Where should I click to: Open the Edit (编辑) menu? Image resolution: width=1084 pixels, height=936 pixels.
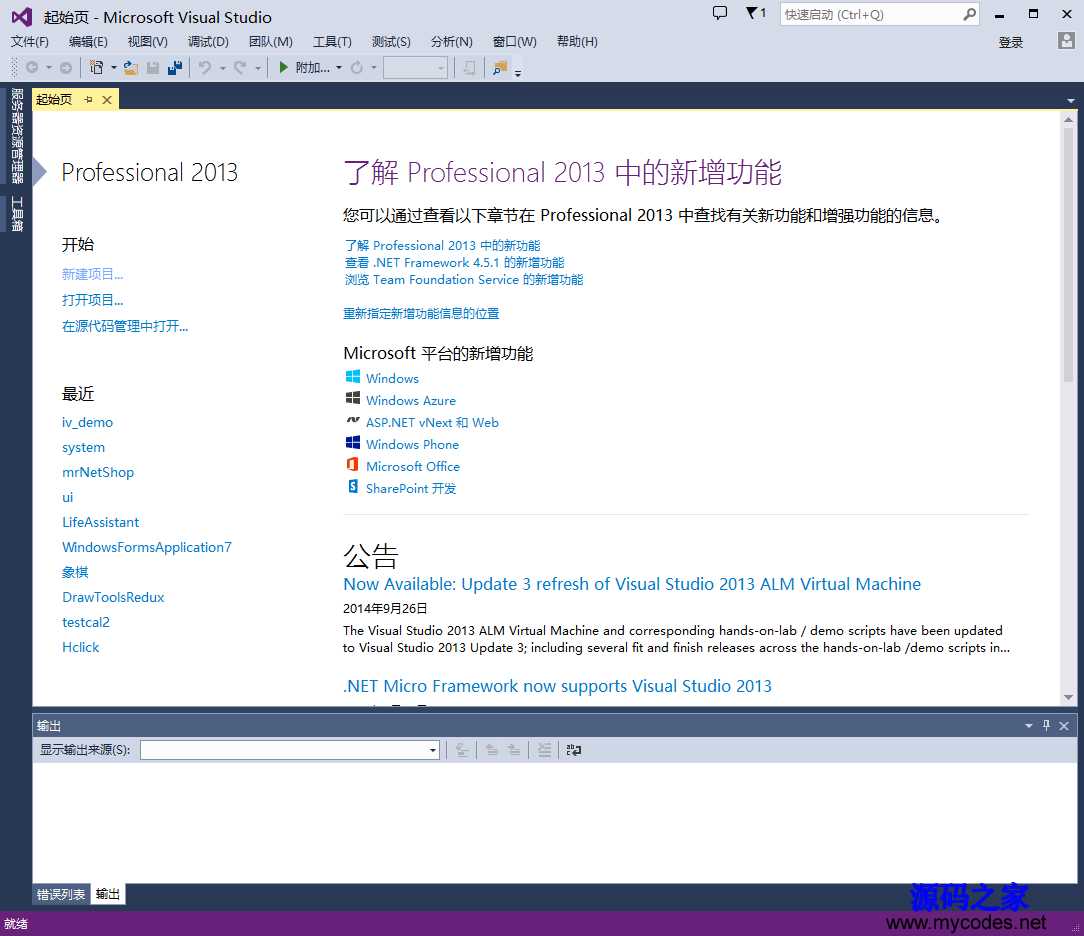pyautogui.click(x=88, y=41)
